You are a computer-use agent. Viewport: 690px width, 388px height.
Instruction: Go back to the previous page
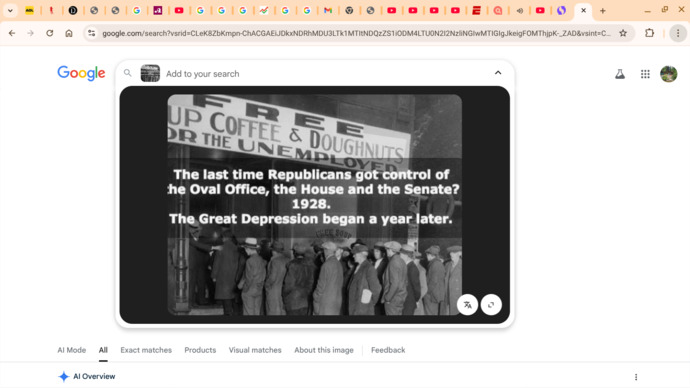(x=12, y=33)
